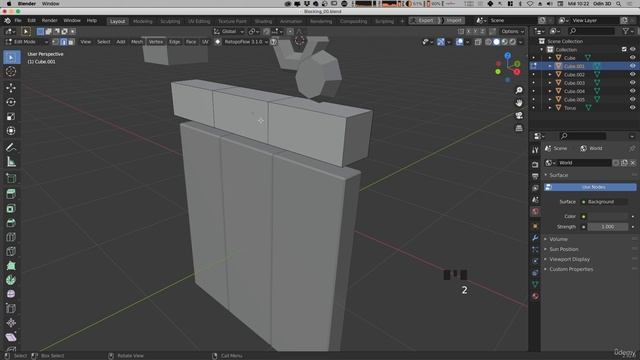This screenshot has height=360, width=640.
Task: Toggle X-ray display in viewport header
Action: 478,42
